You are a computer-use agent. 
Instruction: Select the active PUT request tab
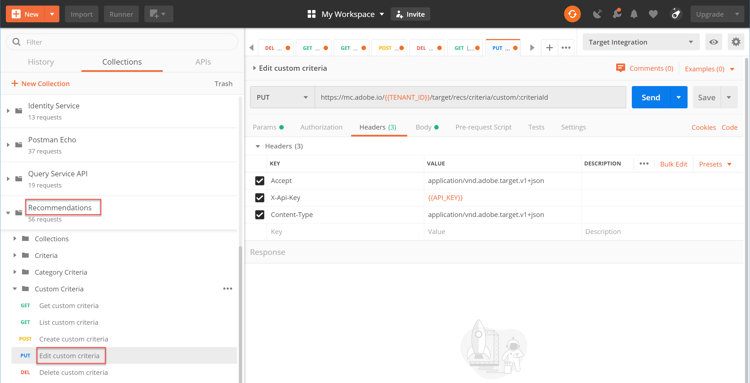503,48
